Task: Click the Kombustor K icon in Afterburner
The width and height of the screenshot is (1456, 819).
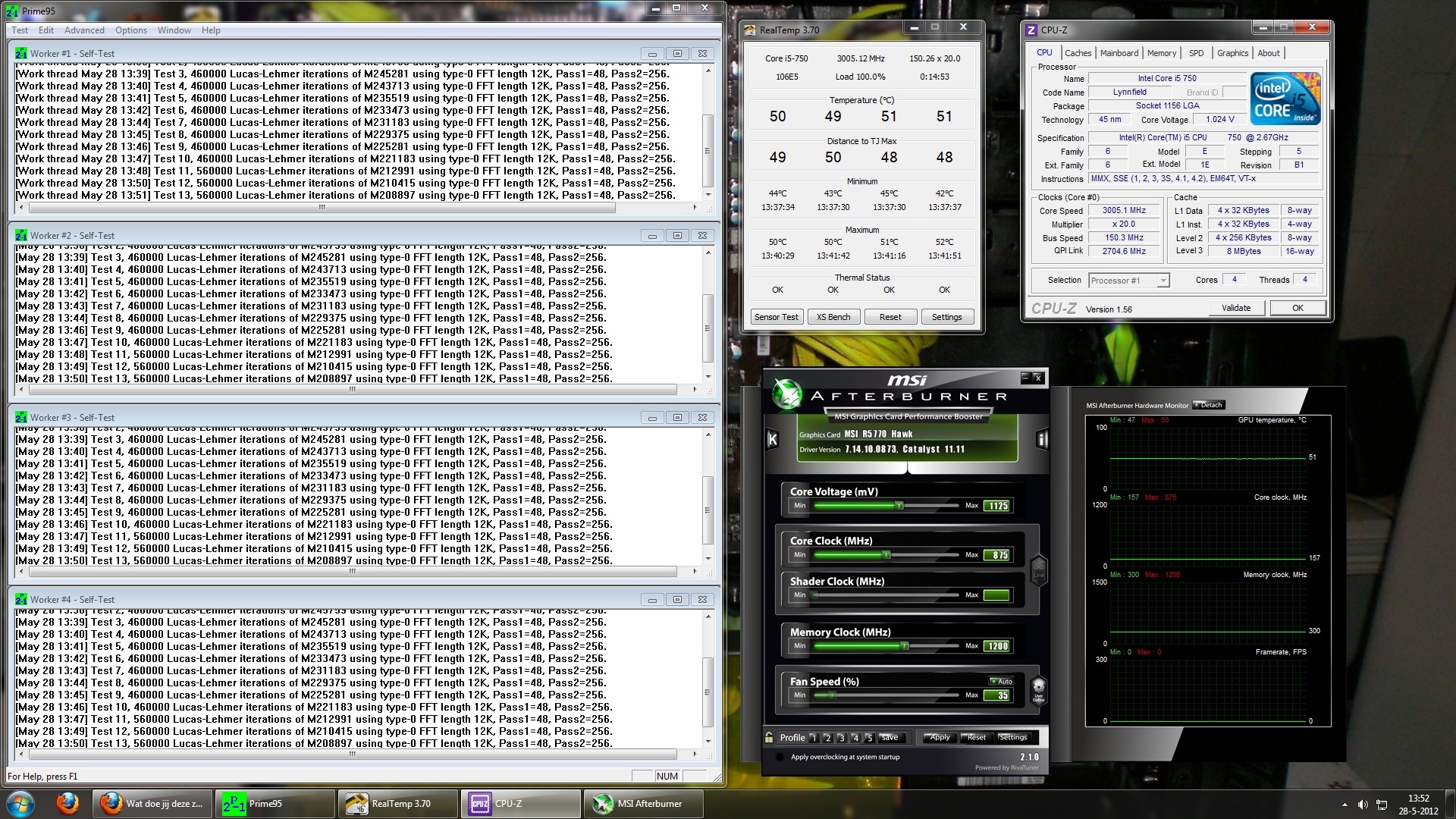Action: pos(772,439)
